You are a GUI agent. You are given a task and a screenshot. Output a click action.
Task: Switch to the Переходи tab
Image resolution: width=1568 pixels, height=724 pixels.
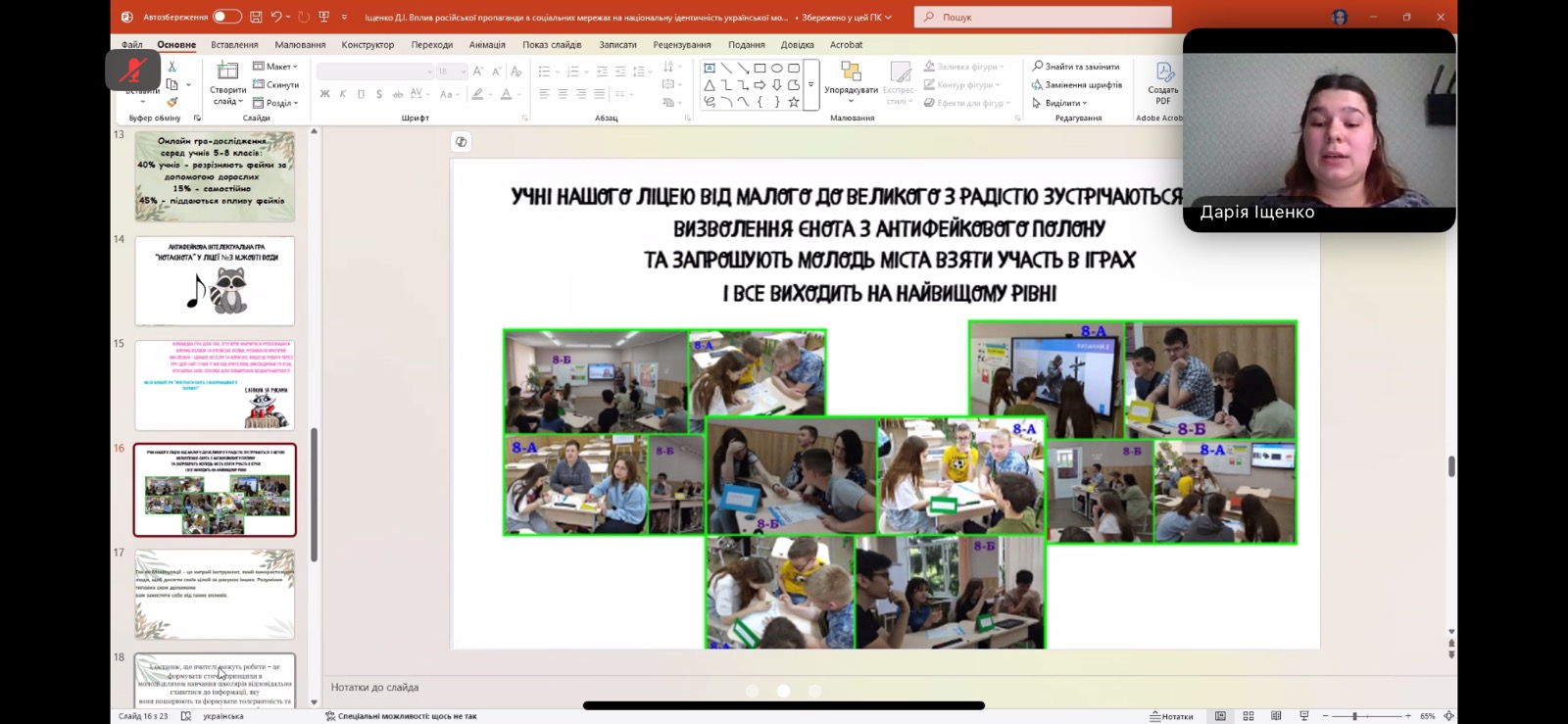click(432, 44)
